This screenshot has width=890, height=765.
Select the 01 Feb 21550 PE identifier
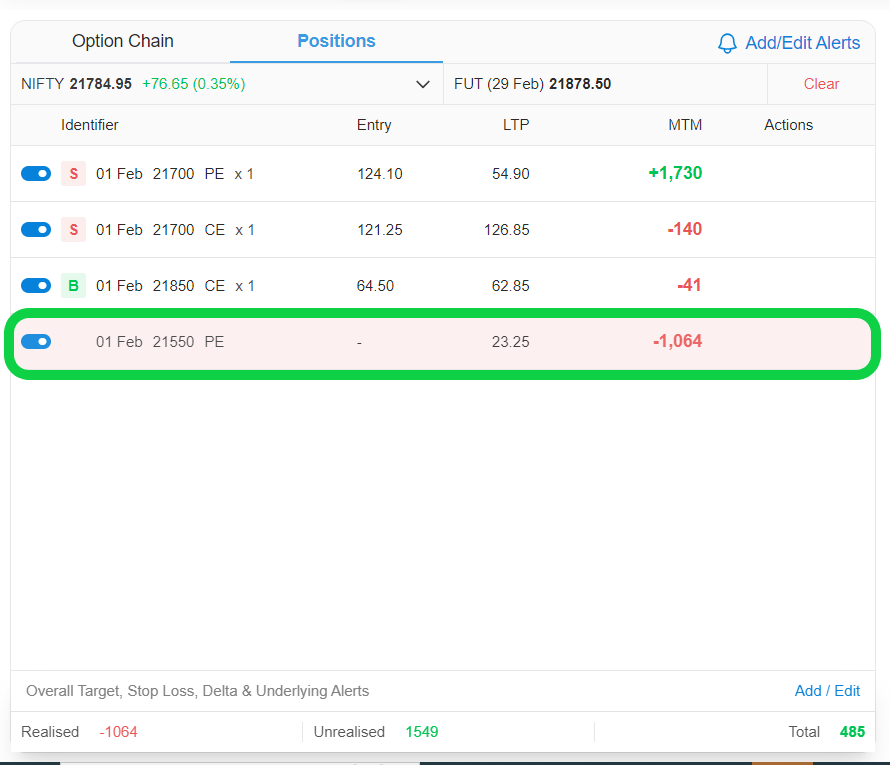[x=160, y=342]
